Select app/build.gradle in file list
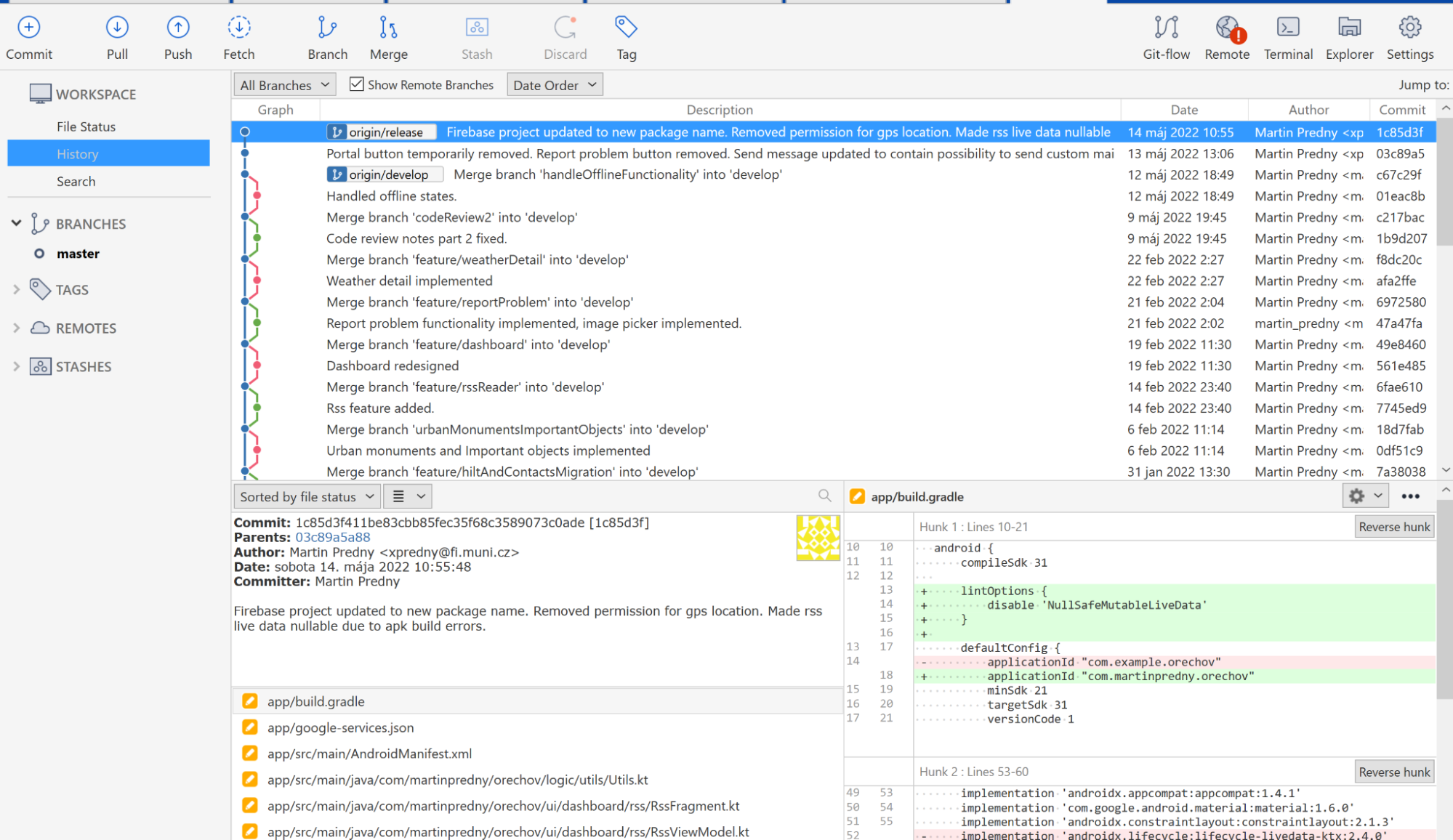The height and width of the screenshot is (840, 1453). click(537, 701)
